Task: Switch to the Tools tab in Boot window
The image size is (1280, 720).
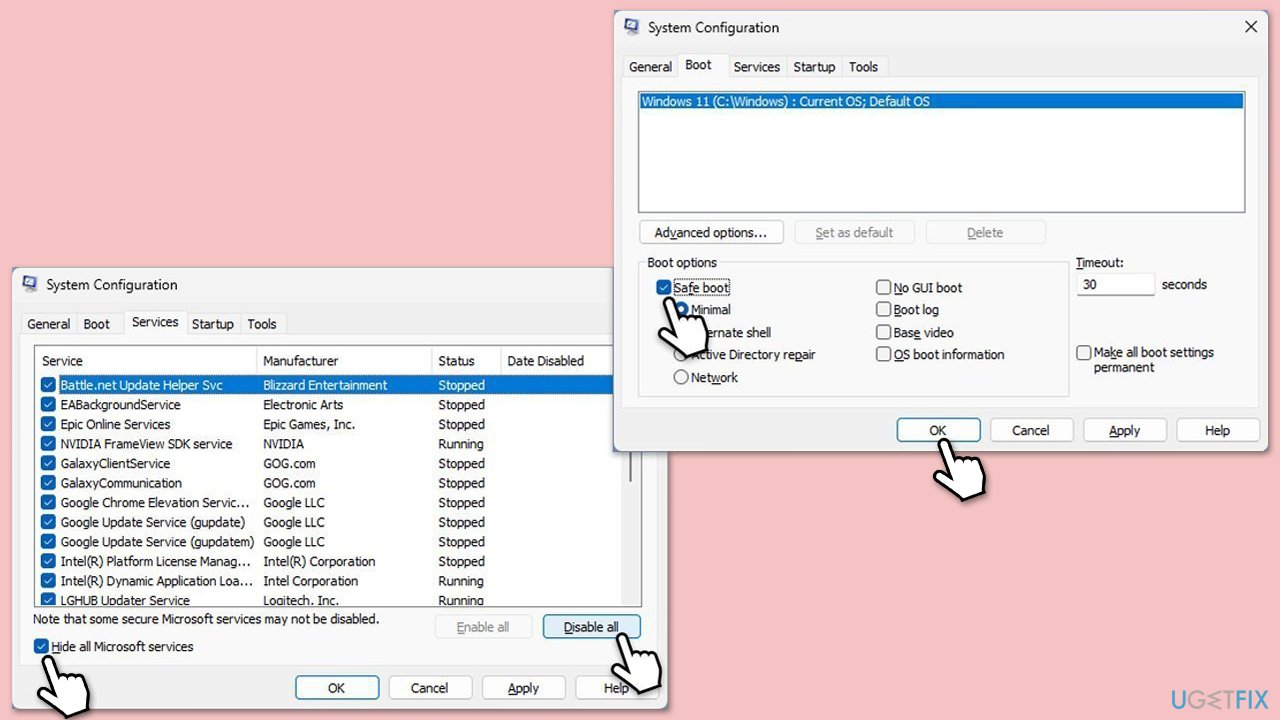Action: pos(863,67)
